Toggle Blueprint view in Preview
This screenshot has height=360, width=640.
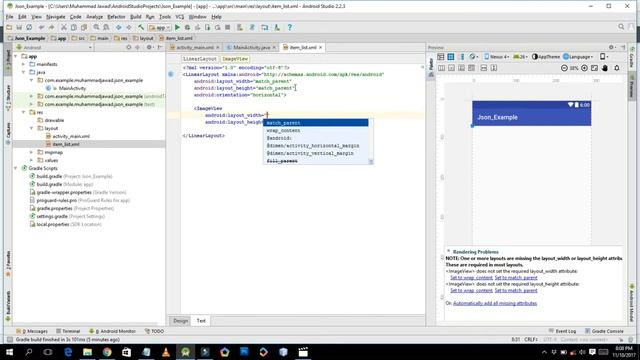click(451, 57)
